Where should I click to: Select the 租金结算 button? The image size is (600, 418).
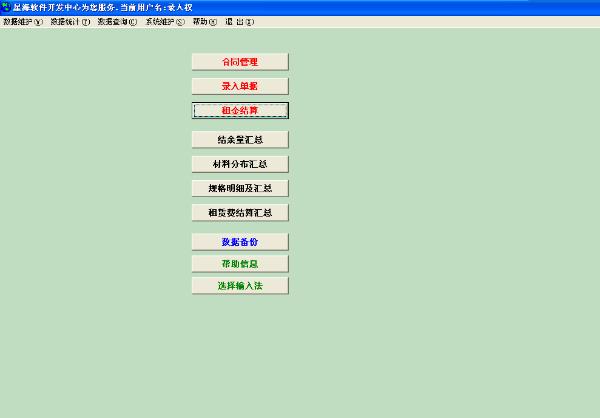point(240,111)
